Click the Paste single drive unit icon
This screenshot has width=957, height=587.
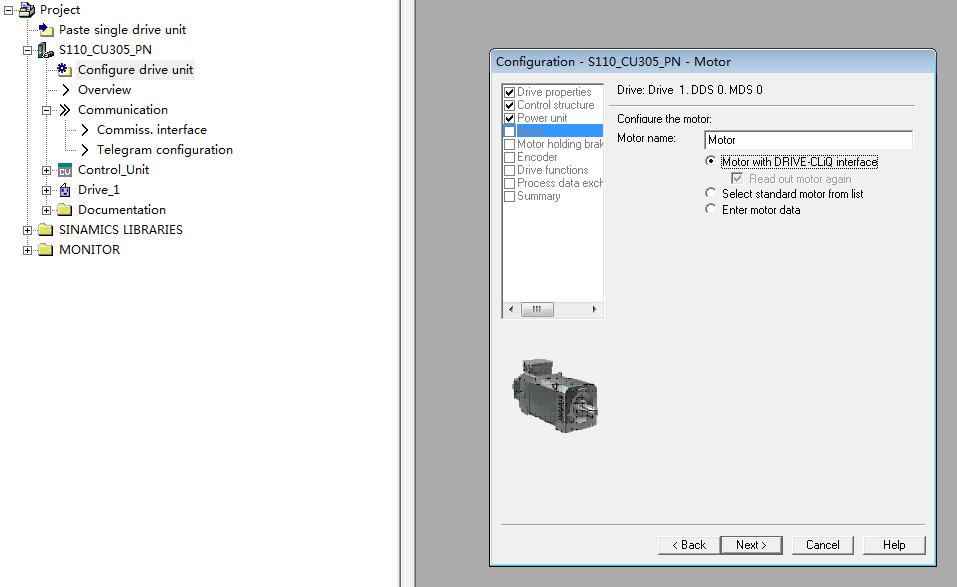pos(46,29)
